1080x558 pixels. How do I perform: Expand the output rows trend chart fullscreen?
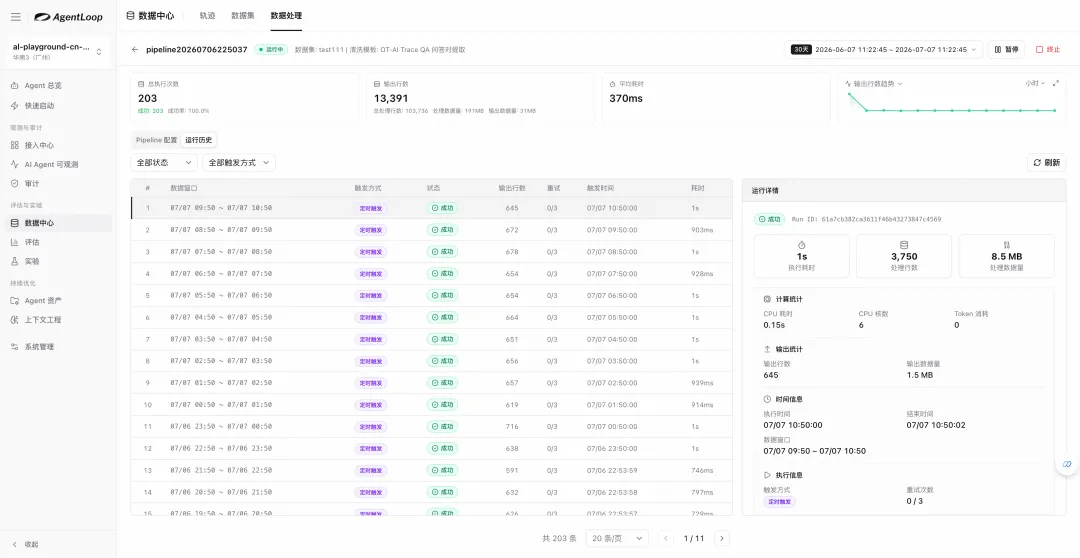pyautogui.click(x=1056, y=83)
